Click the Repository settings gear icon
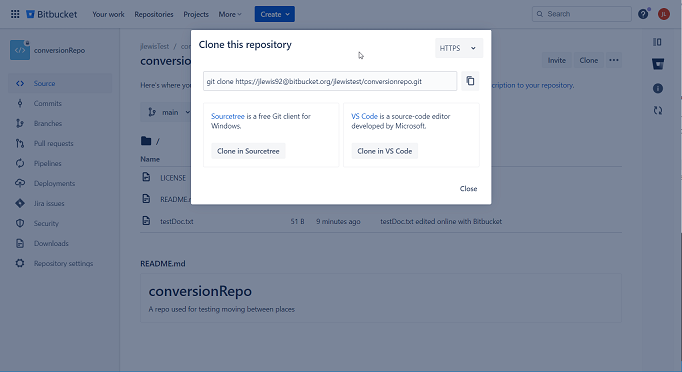 pyautogui.click(x=20, y=263)
